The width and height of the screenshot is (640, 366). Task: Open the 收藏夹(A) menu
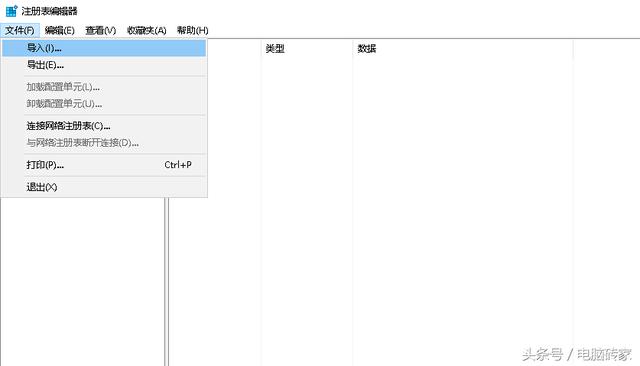pos(147,30)
